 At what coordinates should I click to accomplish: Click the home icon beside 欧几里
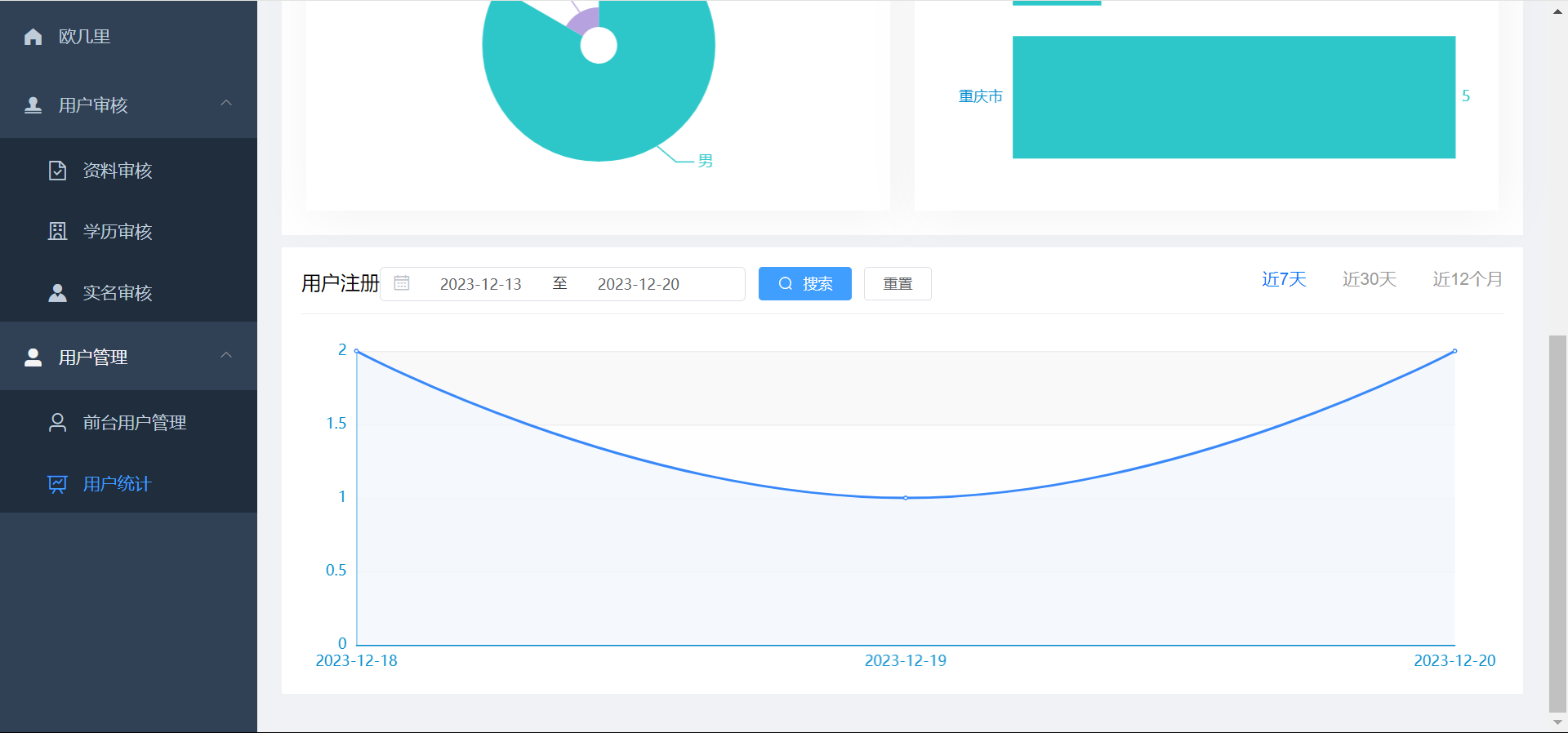33,37
